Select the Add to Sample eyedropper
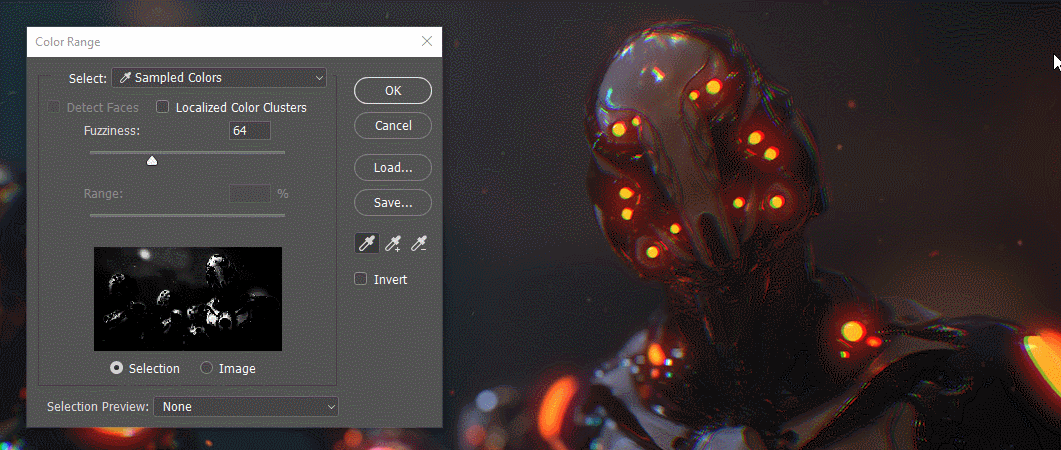The height and width of the screenshot is (450, 1061). click(393, 244)
